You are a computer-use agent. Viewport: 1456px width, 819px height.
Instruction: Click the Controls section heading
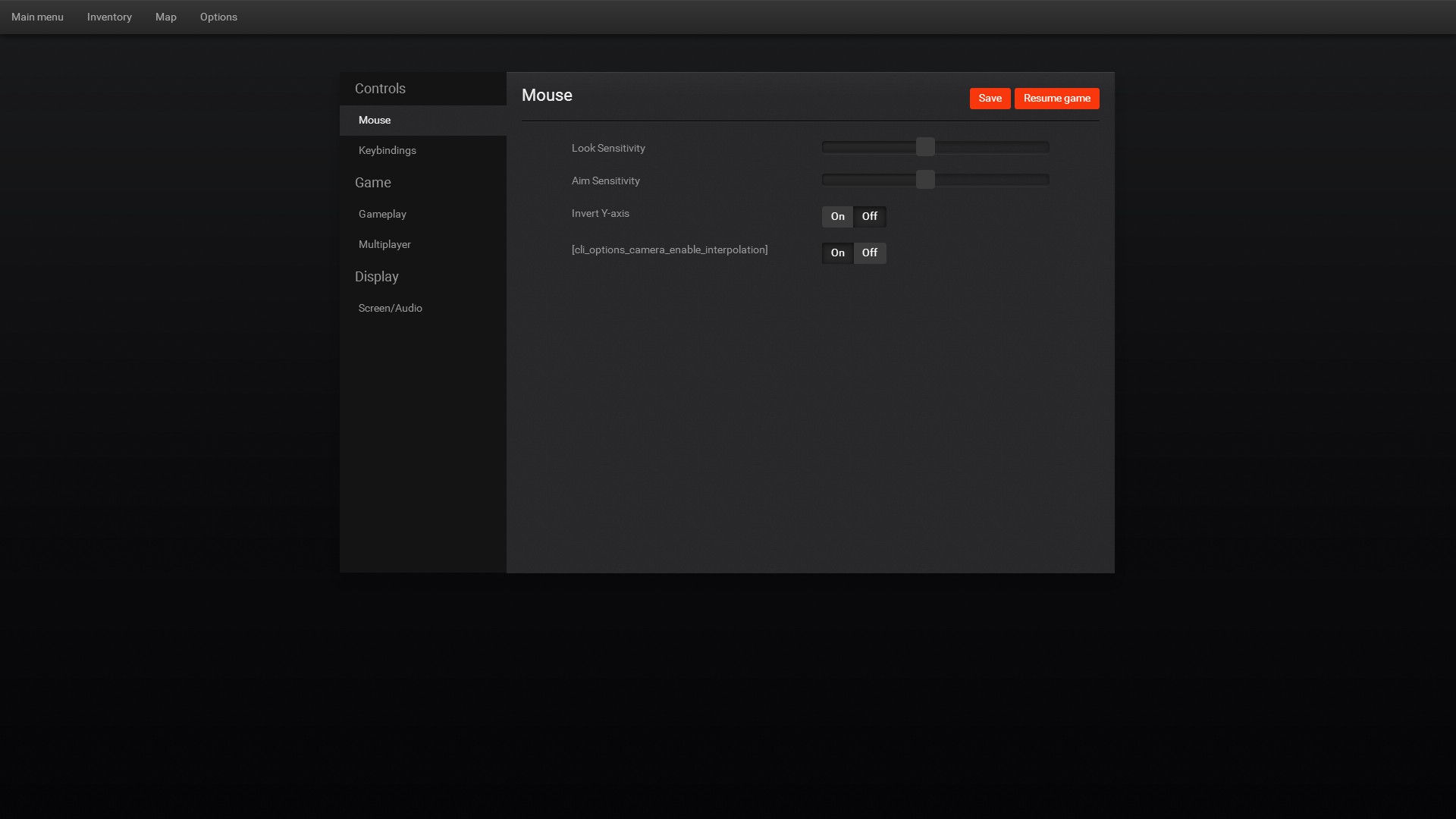coord(380,89)
